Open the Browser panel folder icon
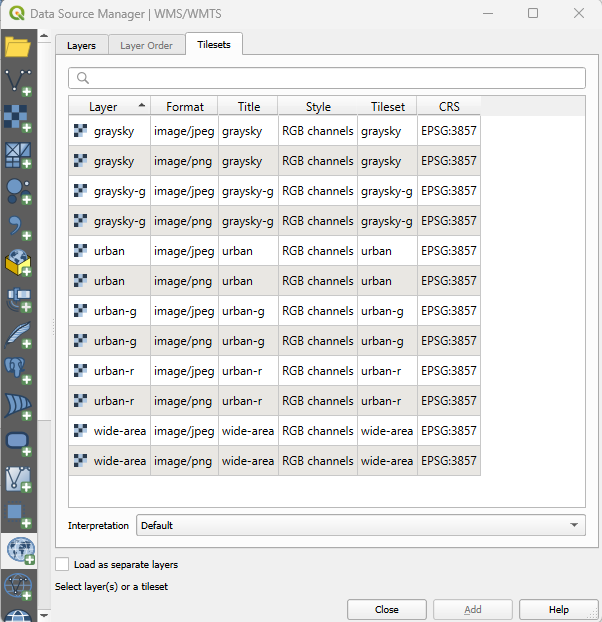This screenshot has width=602, height=622. (x=17, y=47)
